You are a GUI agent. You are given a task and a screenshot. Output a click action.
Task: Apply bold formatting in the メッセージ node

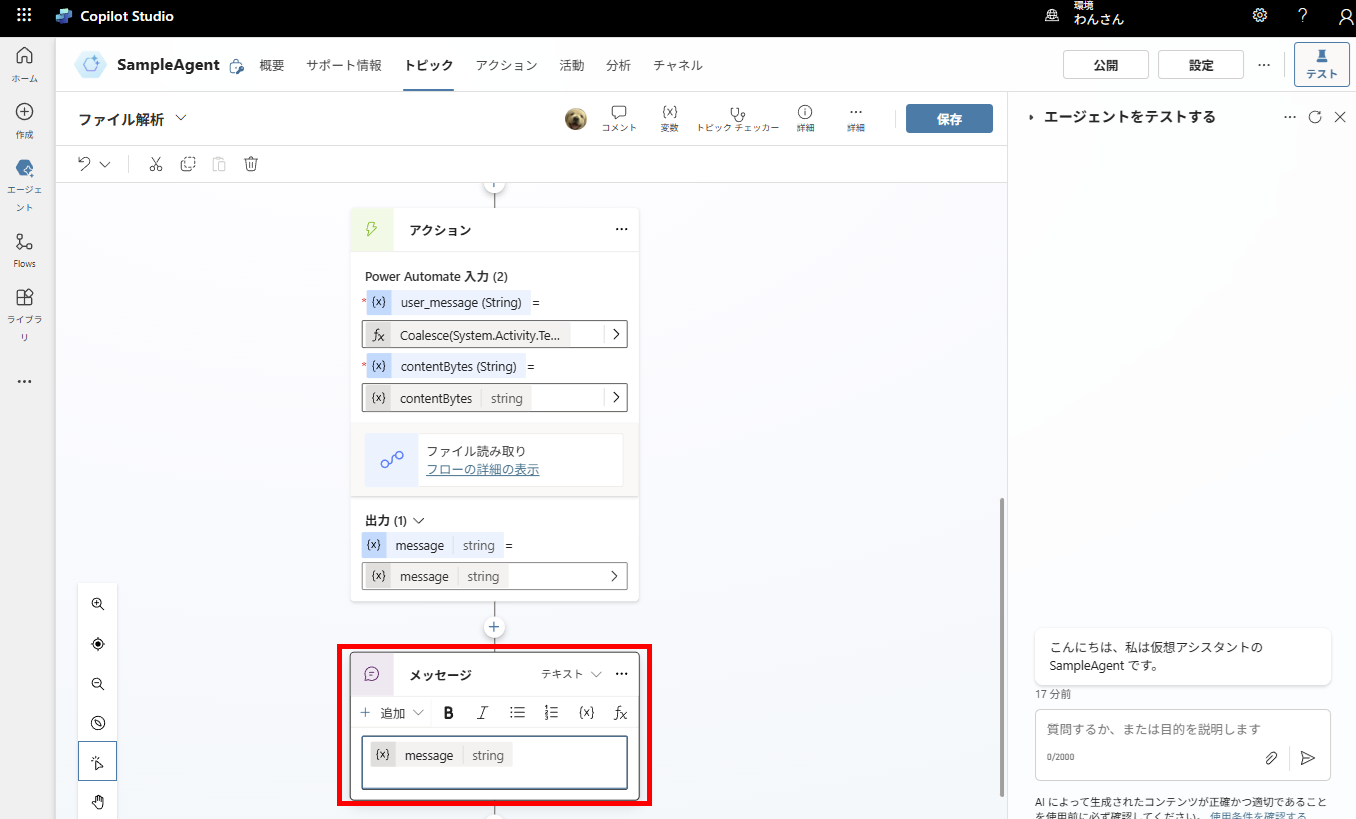point(448,712)
